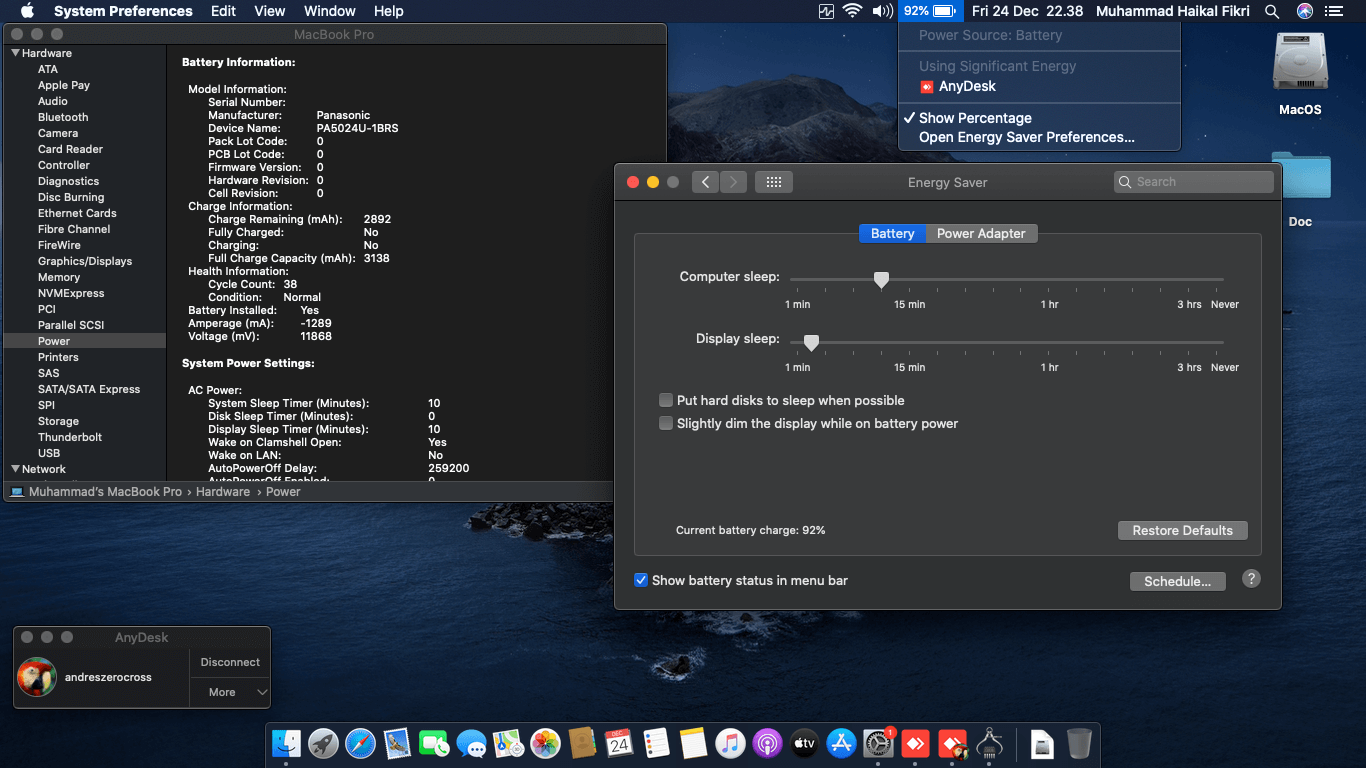Click the battery status icon in menu bar

point(930,11)
